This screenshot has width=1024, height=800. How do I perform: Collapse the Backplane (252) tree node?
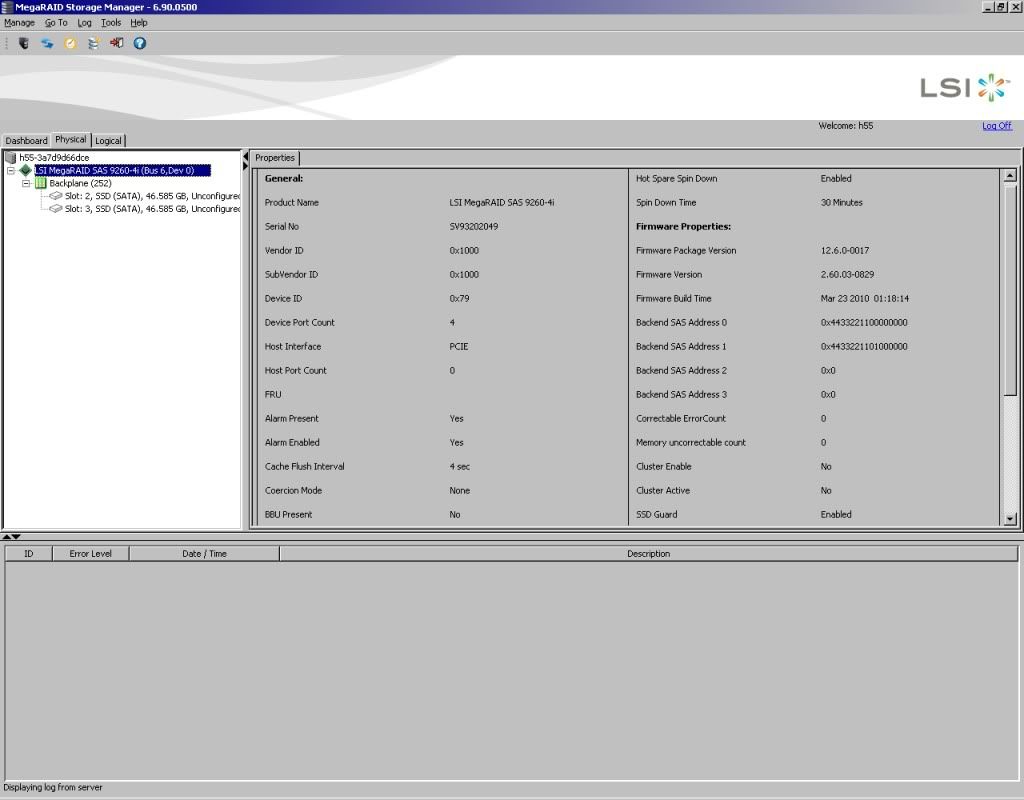26,184
